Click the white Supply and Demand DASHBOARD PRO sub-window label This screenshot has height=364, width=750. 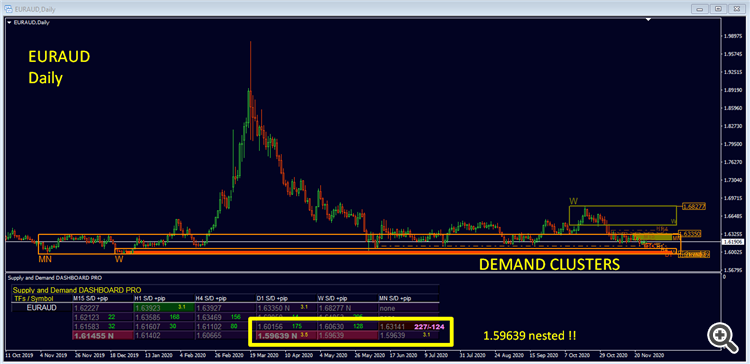(x=54, y=277)
